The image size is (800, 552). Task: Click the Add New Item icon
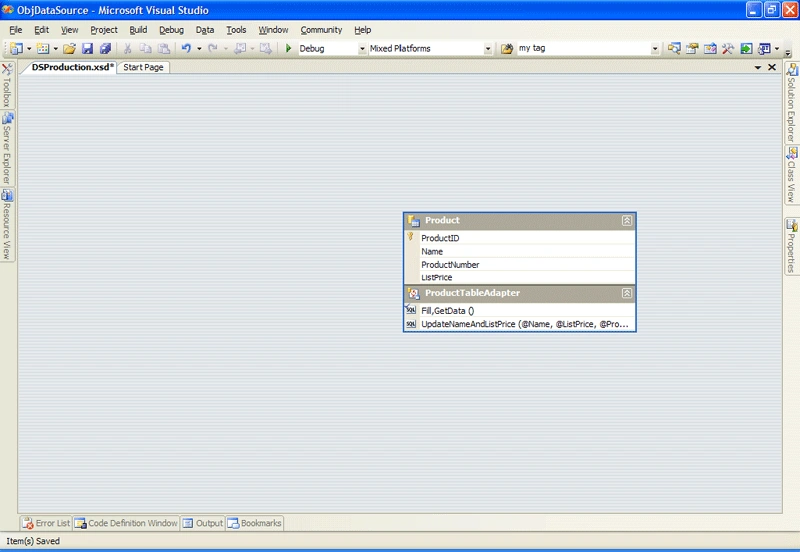[x=43, y=48]
